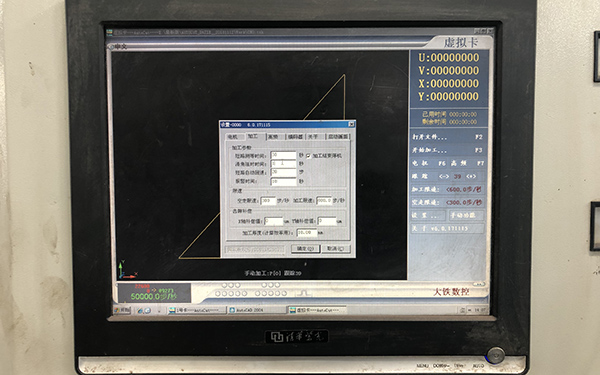Click the increase tracking <+> arrow
Screen dimensions: 600x375
(x=471, y=176)
